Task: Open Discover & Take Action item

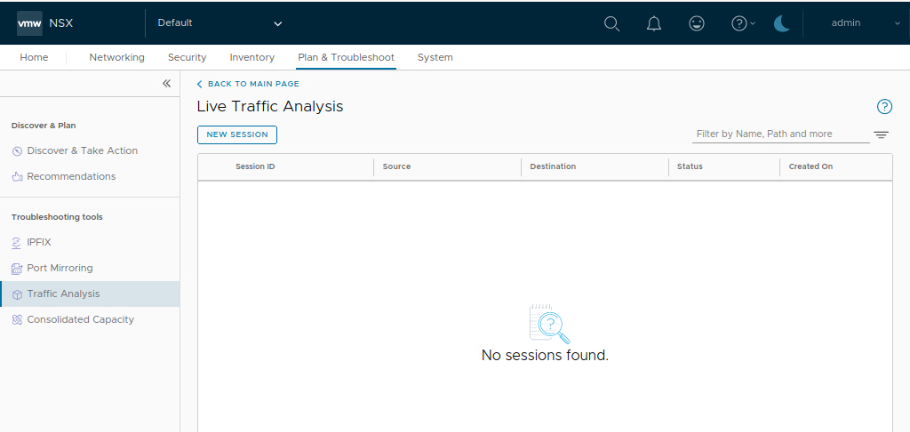Action: (82, 151)
